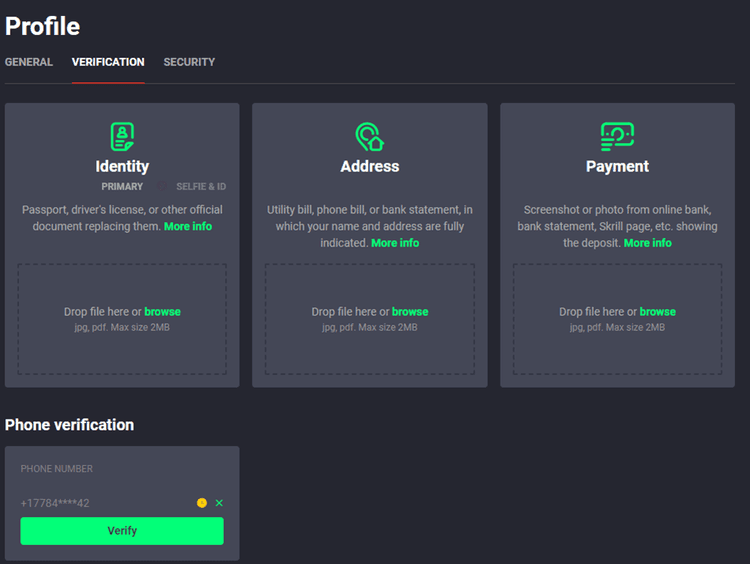This screenshot has height=564, width=750.
Task: Click the green Verify button
Action: 122,531
